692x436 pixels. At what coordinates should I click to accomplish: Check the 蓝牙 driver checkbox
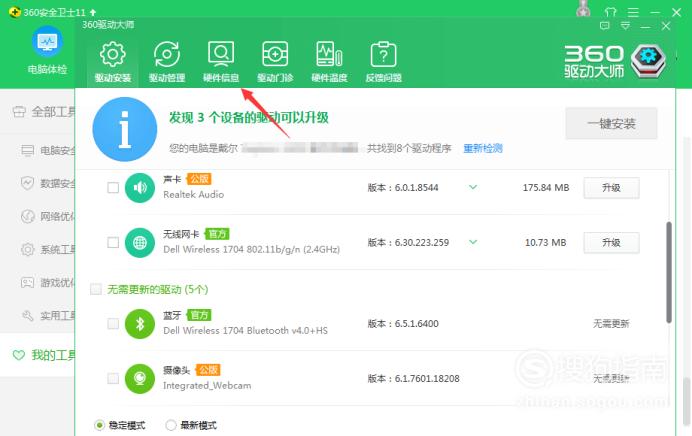click(113, 323)
